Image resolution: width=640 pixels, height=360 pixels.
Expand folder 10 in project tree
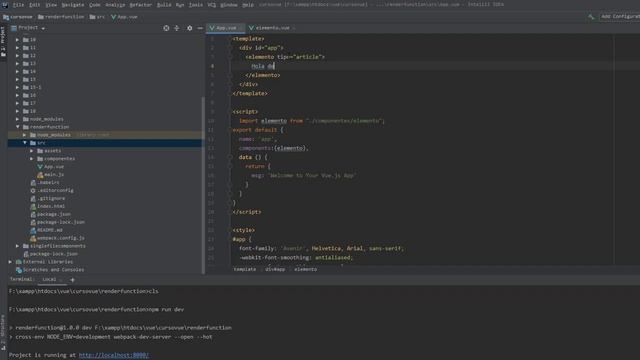point(18,40)
